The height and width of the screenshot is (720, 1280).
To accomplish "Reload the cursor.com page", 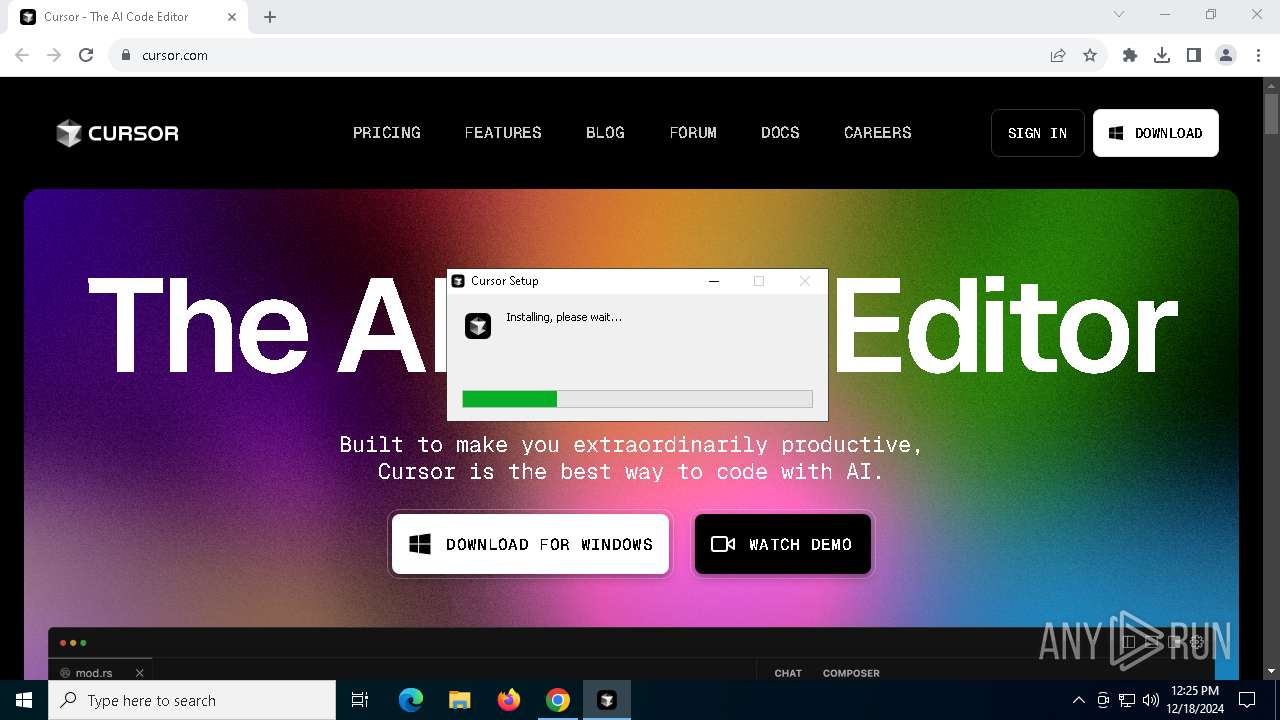I will [x=86, y=55].
